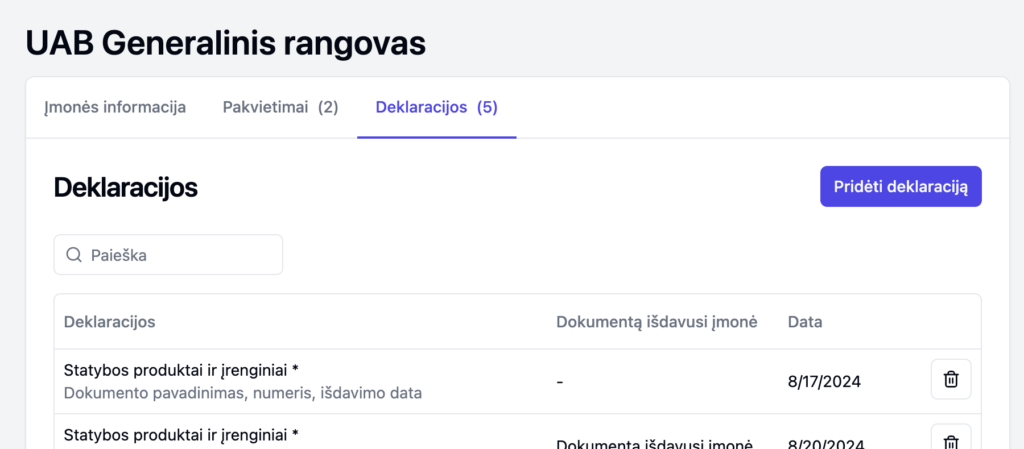Focus the Paieška search field

coord(168,255)
